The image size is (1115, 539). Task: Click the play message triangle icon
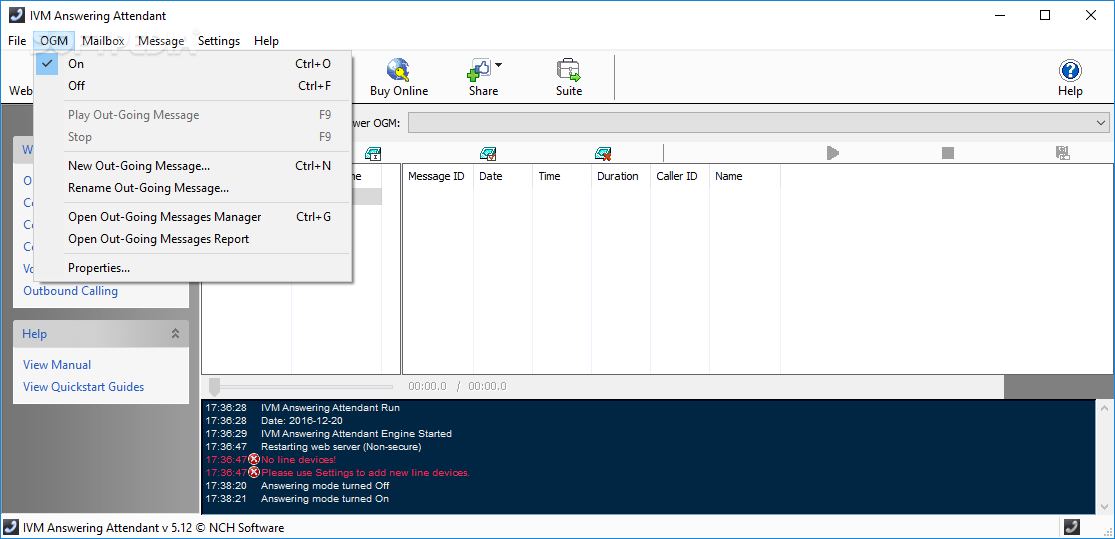tap(833, 153)
